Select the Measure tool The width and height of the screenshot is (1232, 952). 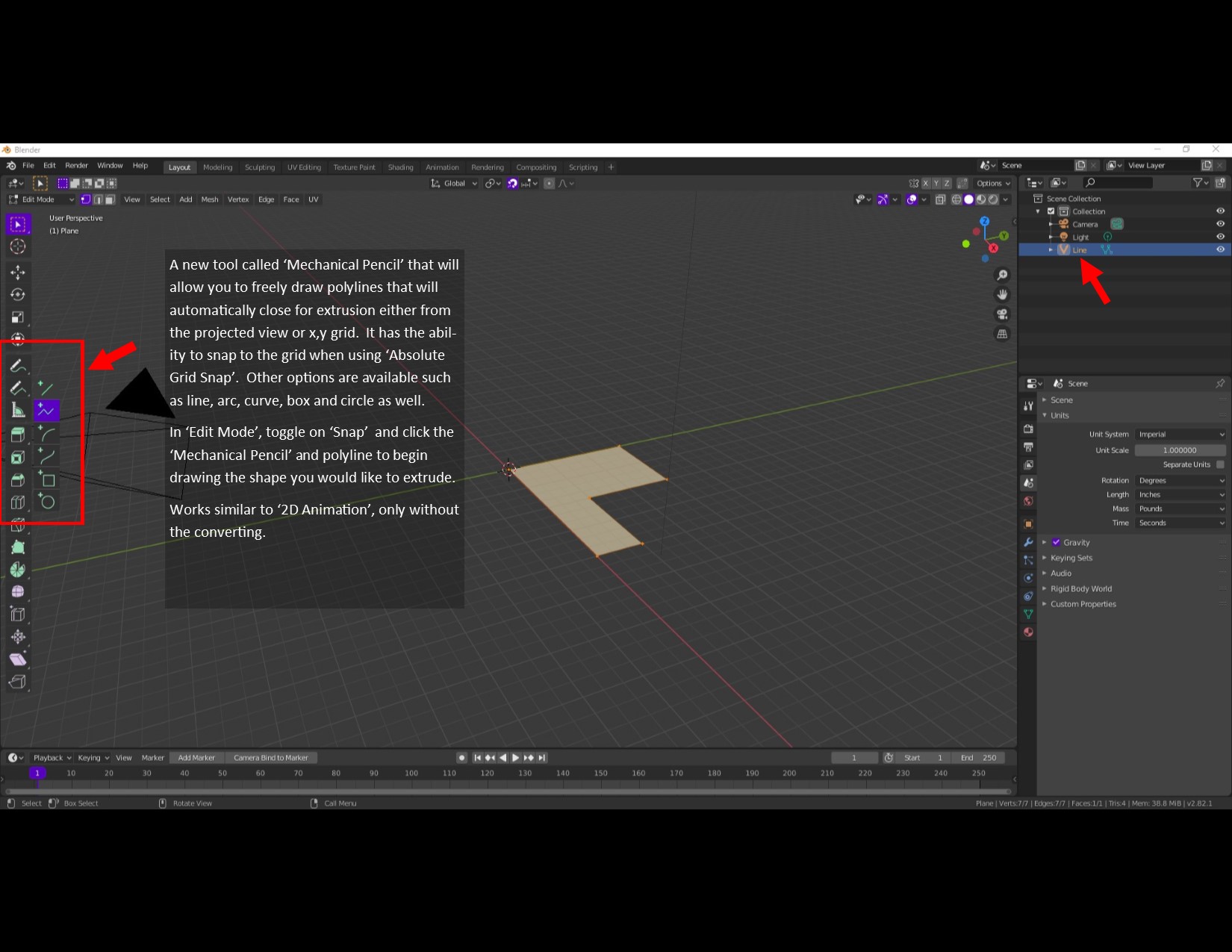(18, 411)
